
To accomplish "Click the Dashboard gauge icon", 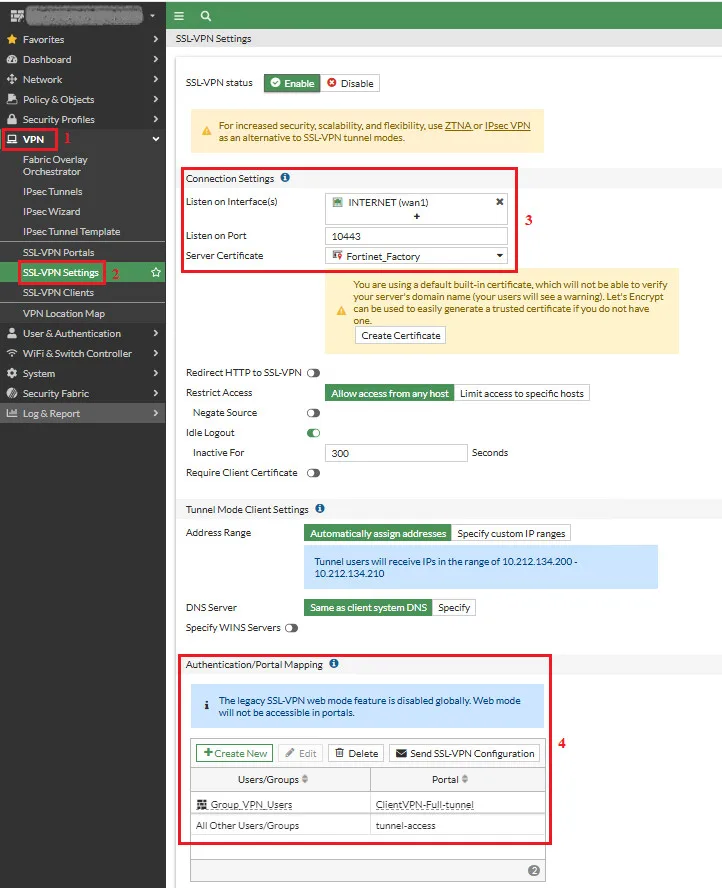I will pos(12,59).
